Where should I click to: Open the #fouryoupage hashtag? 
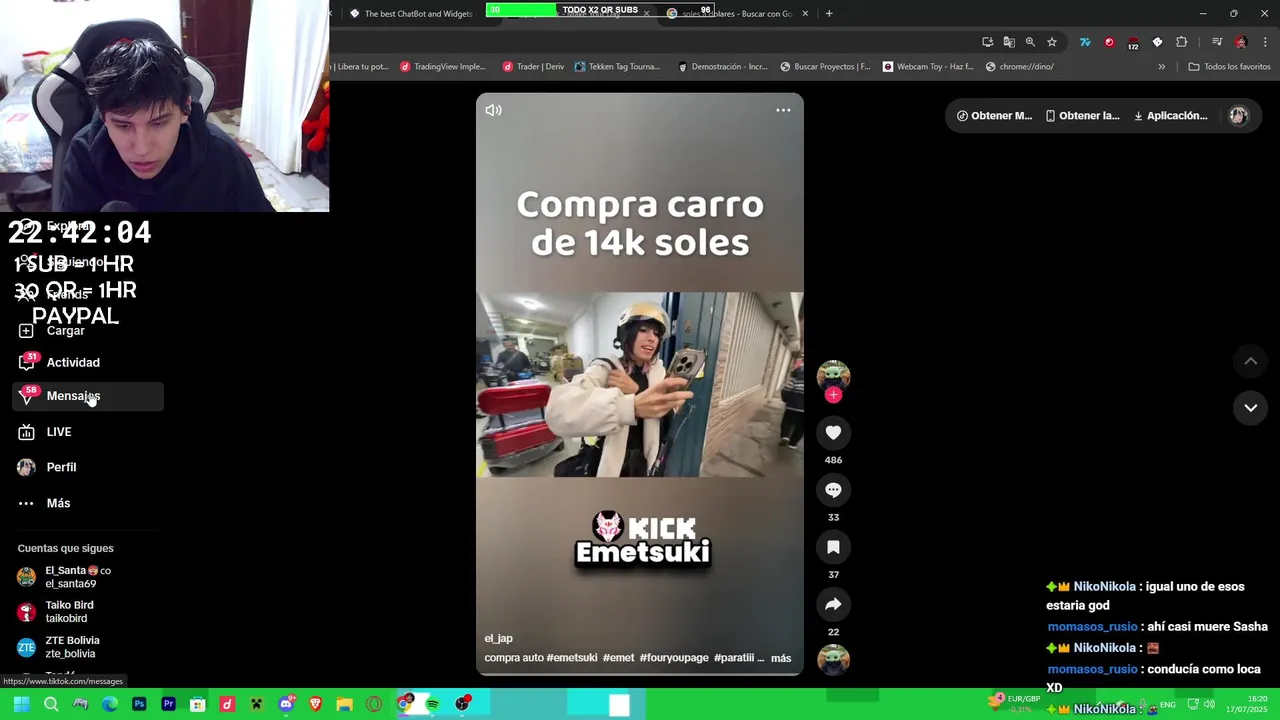[x=674, y=658]
